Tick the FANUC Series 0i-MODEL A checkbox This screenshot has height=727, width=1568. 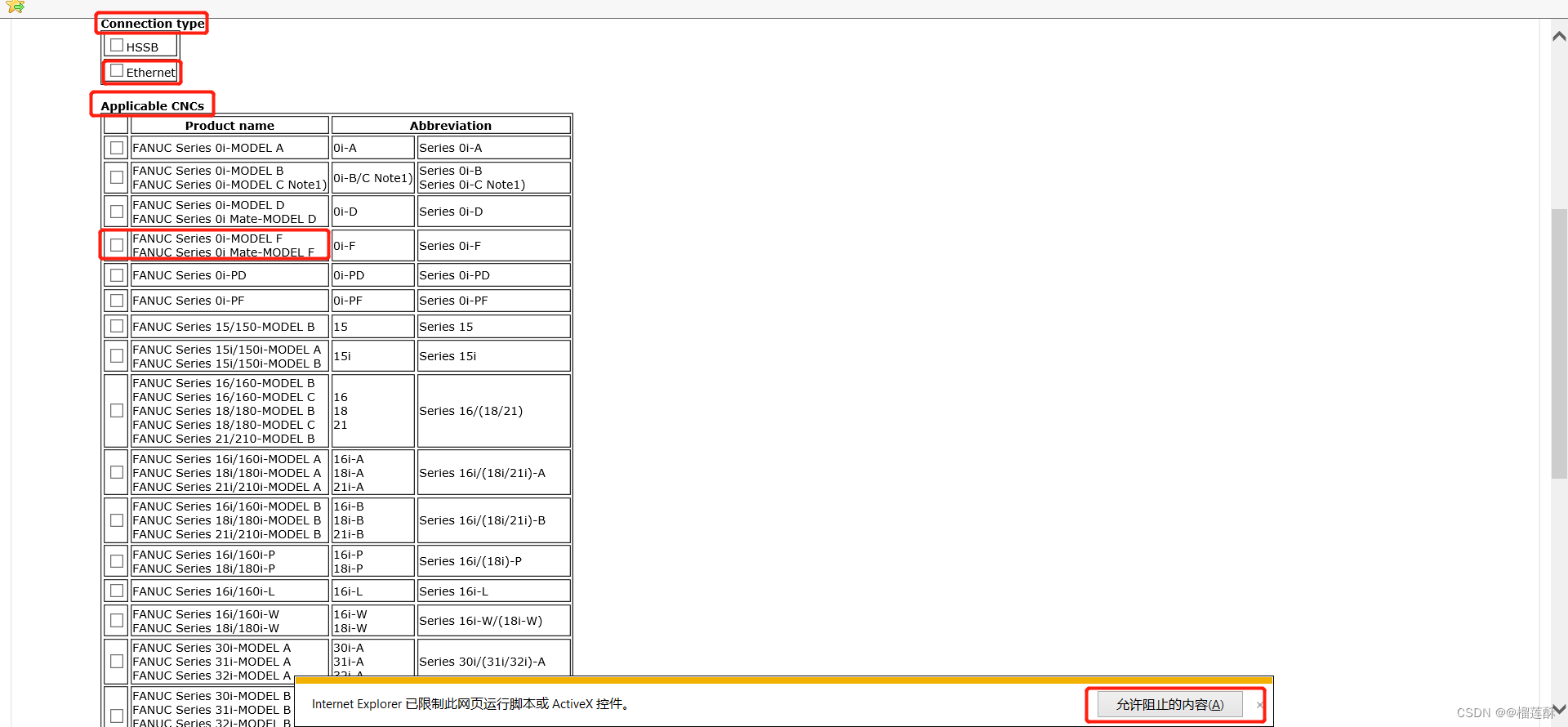(117, 148)
